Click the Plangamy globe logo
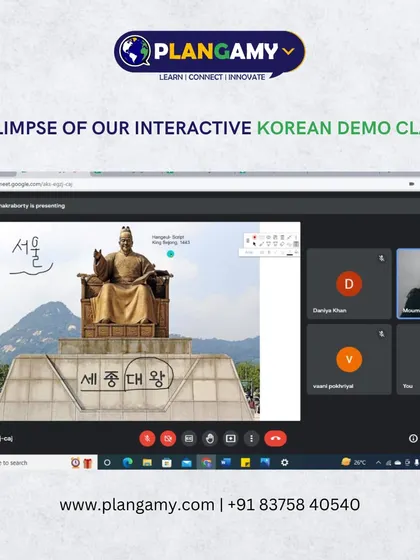Viewport: 420px width, 560px height. click(135, 51)
